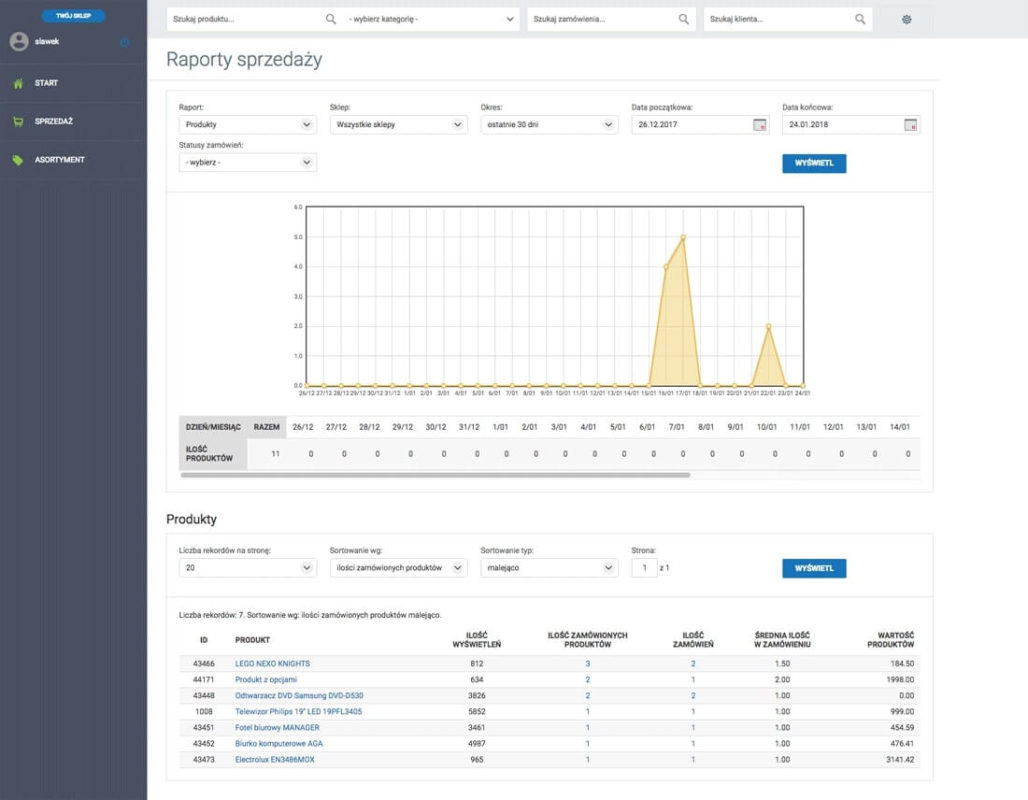1028x800 pixels.
Task: Click the chart point at value 2
Action: (x=768, y=326)
